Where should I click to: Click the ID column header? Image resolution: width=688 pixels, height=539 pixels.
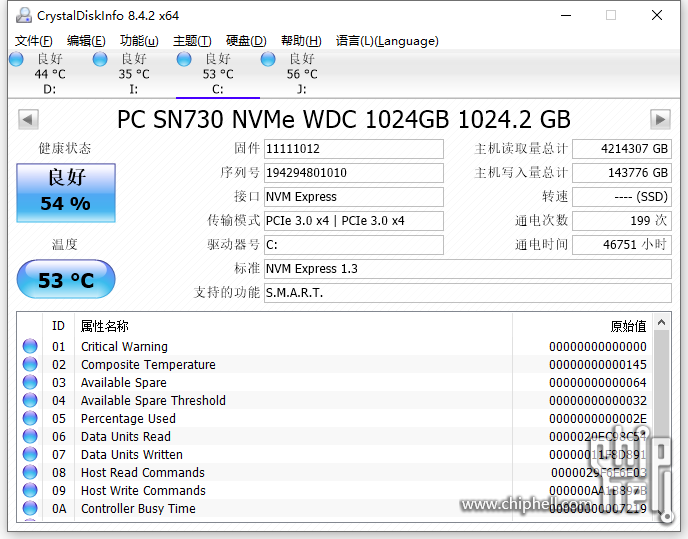coord(58,326)
